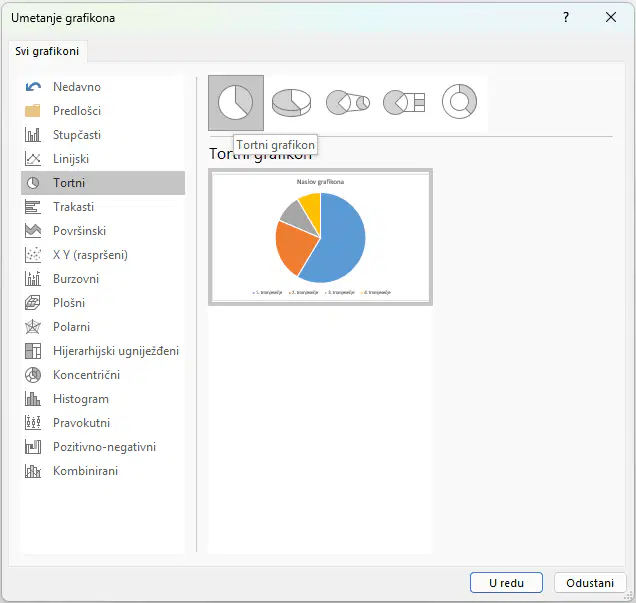
Task: Click the Pozitivno-negativni waterfall icon
Action: click(x=32, y=446)
